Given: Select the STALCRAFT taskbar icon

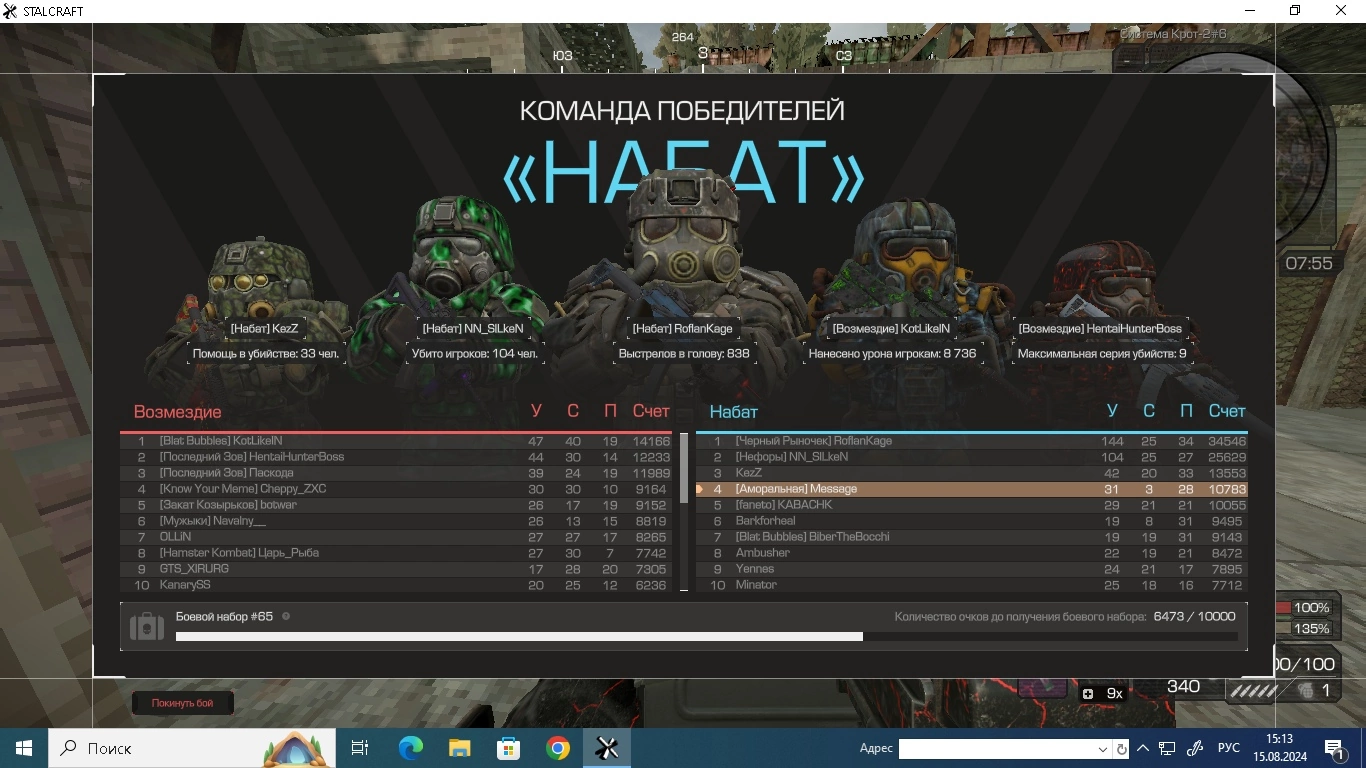Looking at the screenshot, I should [x=607, y=748].
